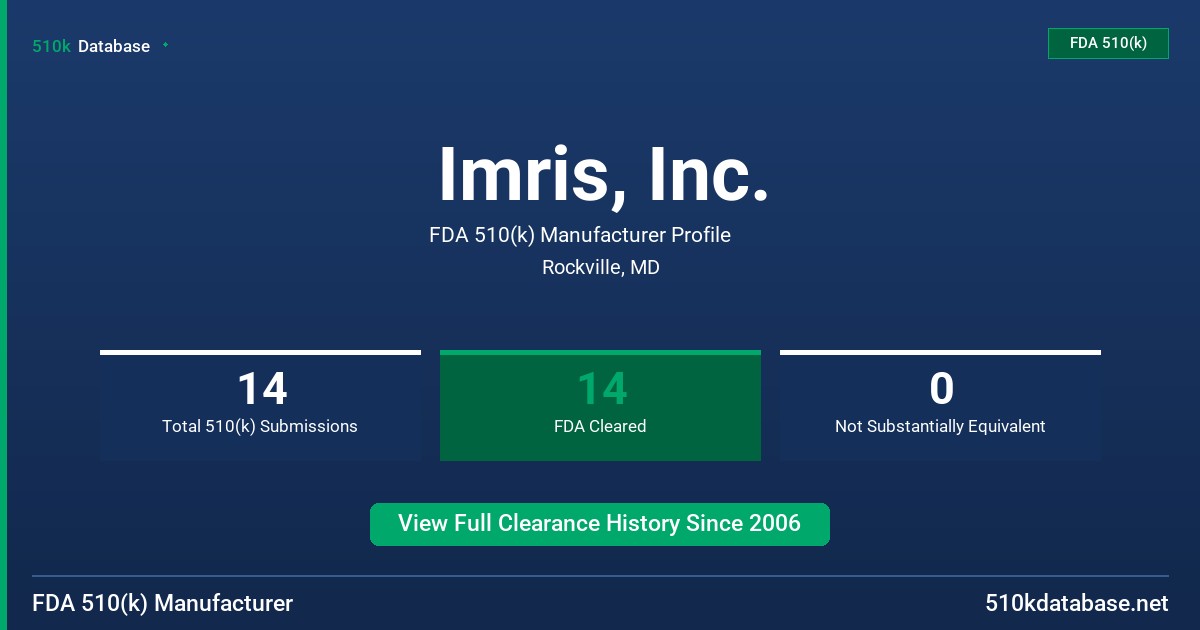Select the green FDA Cleared card

[600, 405]
